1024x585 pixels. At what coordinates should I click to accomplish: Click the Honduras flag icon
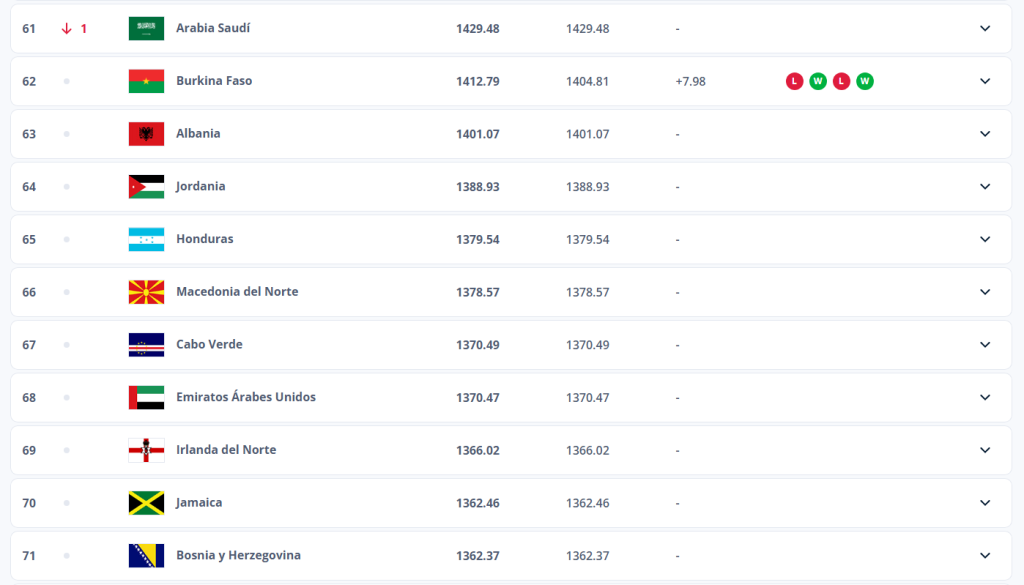tap(146, 240)
